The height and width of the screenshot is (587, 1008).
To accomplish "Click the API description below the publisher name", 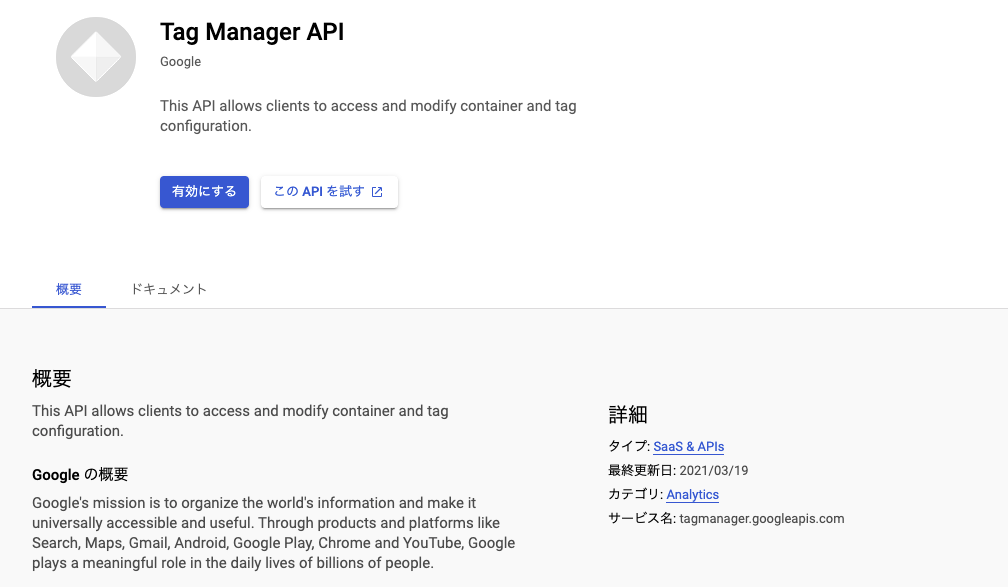I will tap(368, 116).
